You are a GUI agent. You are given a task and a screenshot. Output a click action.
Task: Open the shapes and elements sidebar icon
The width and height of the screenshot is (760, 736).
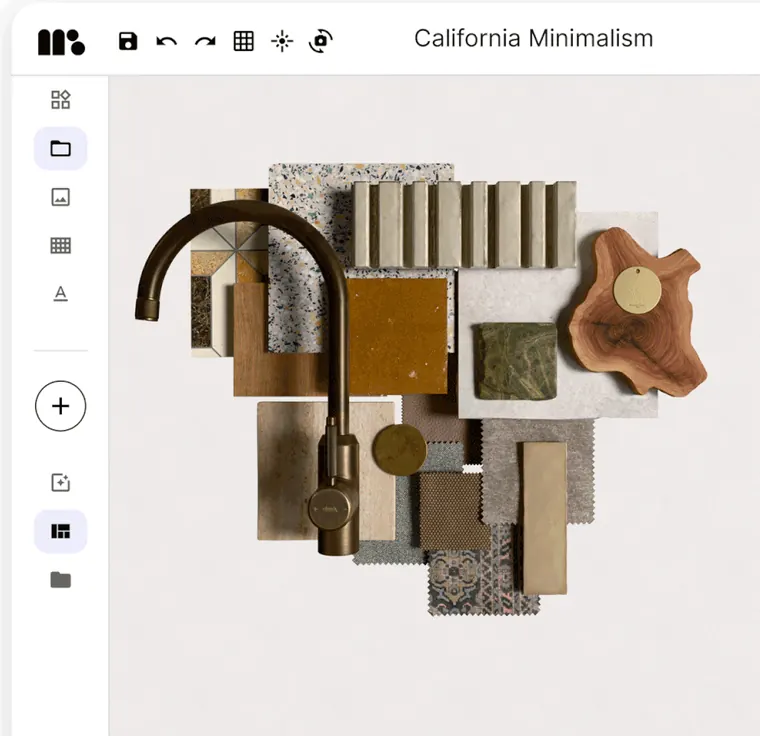(x=61, y=100)
